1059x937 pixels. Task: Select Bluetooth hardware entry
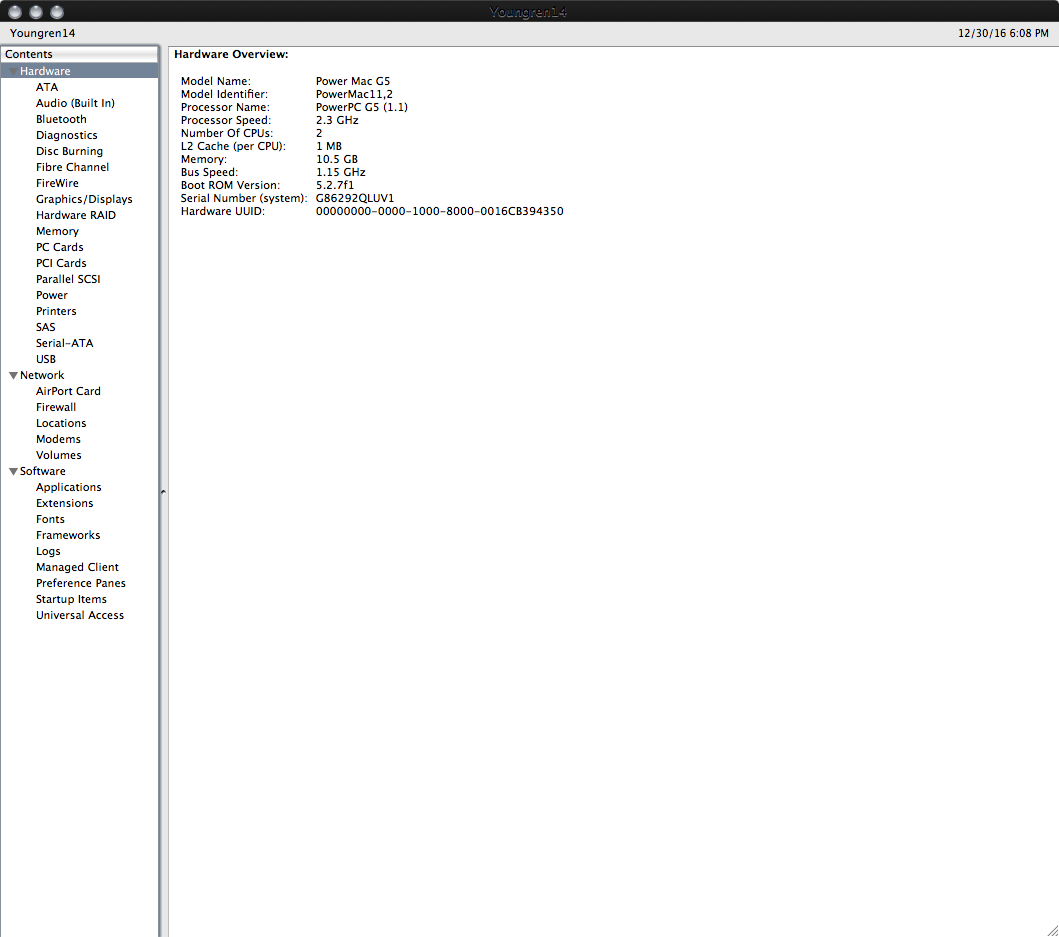[61, 119]
